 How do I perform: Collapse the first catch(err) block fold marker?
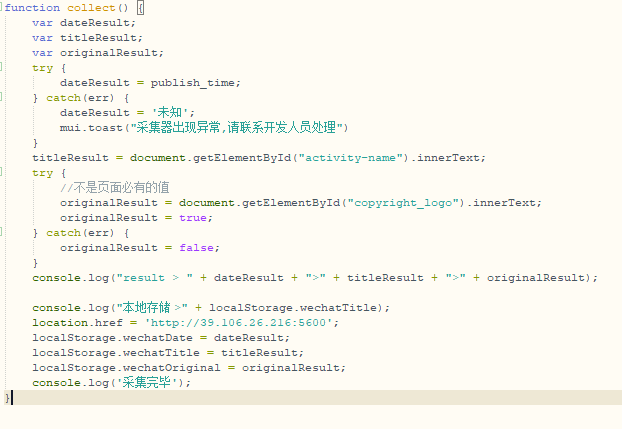tap(3, 98)
